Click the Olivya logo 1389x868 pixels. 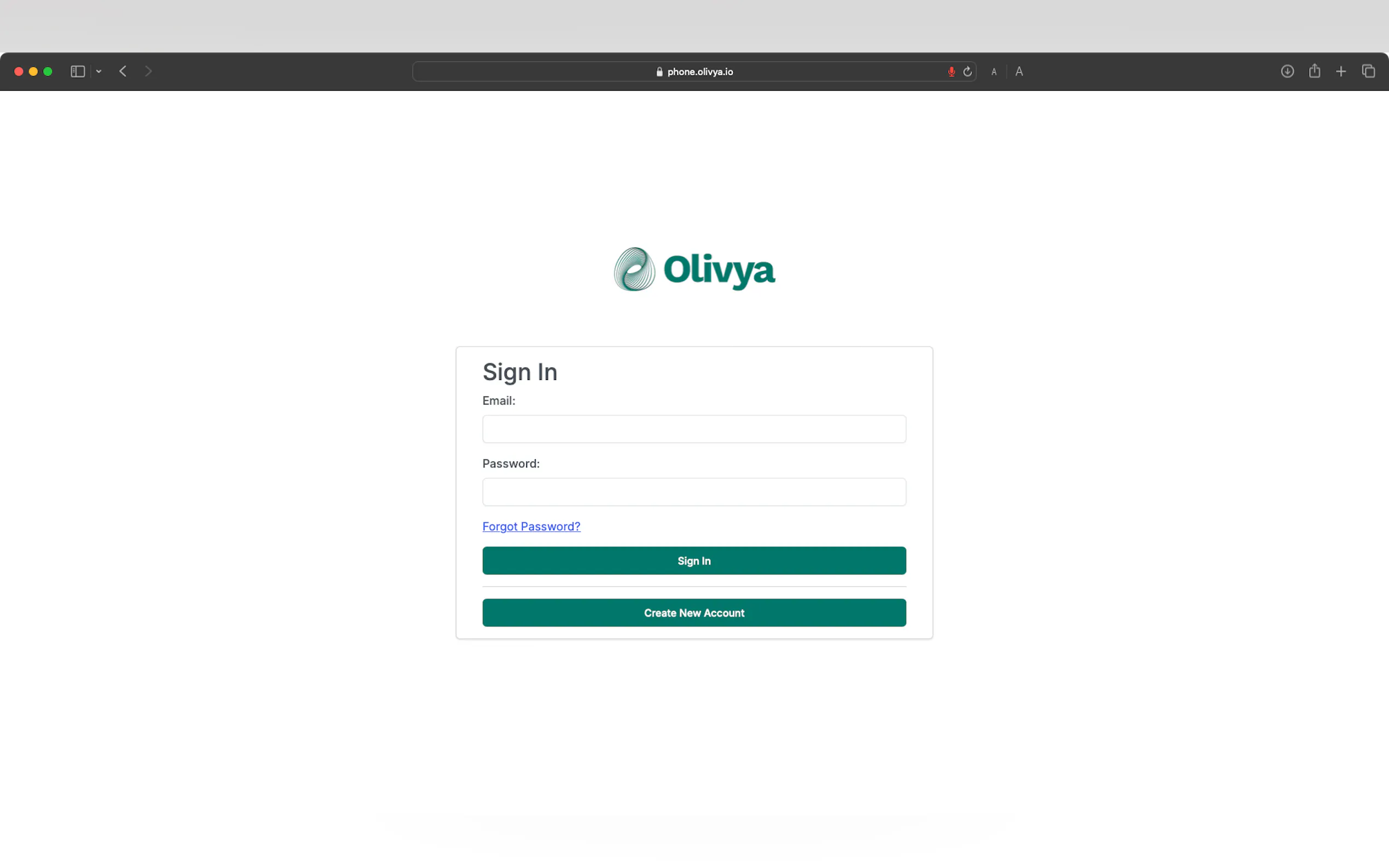pos(694,269)
